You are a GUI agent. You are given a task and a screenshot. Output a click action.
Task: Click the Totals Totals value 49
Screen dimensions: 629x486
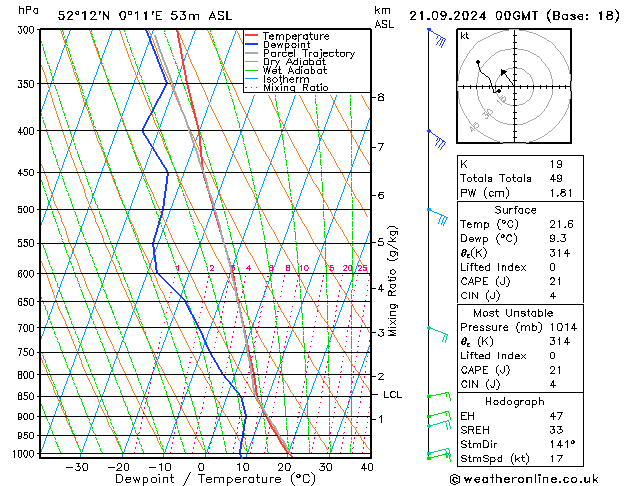click(556, 178)
